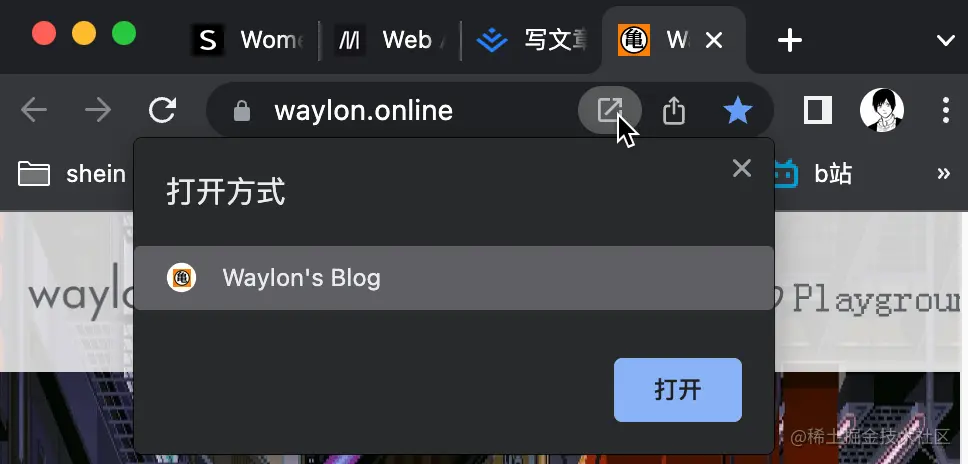Viewport: 968px width, 464px height.
Task: Reload the page
Action: [162, 111]
